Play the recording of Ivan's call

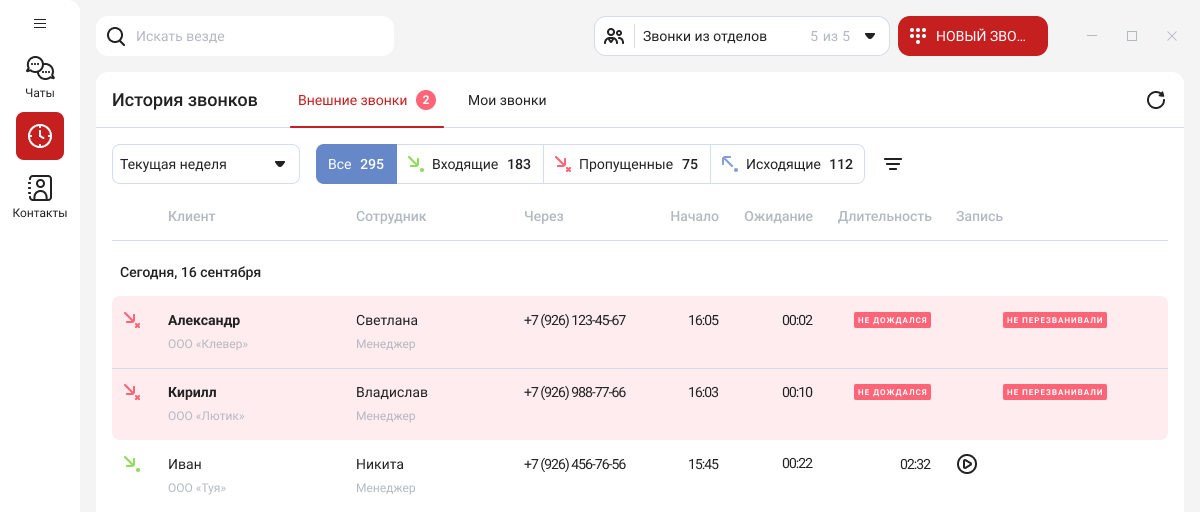(966, 464)
